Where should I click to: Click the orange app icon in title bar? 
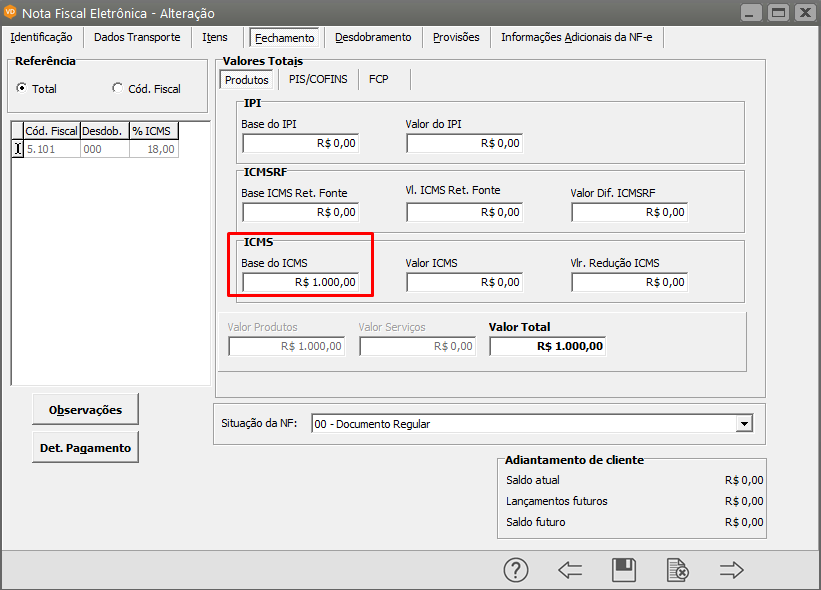pos(12,13)
